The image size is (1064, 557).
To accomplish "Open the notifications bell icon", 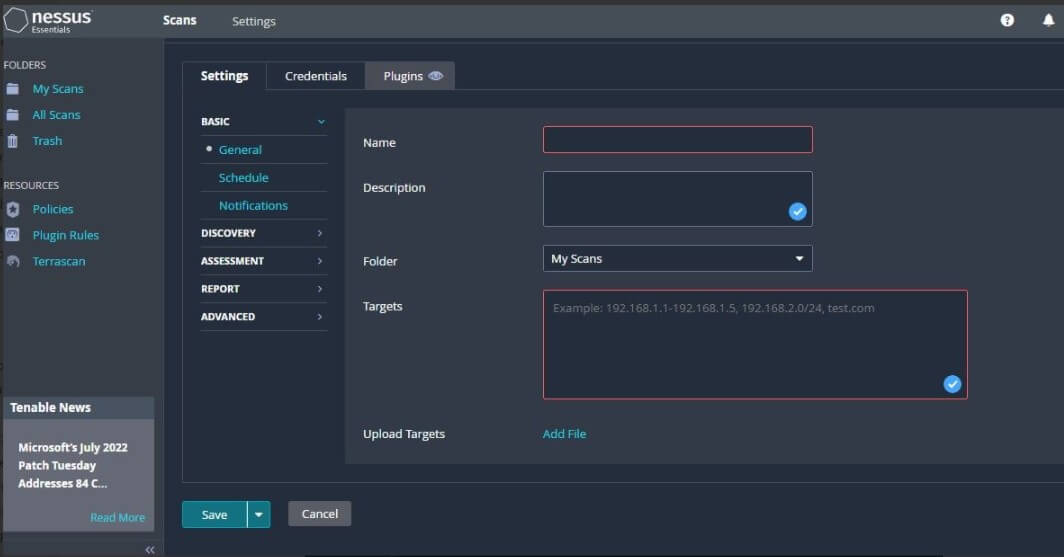I will pyautogui.click(x=1048, y=20).
